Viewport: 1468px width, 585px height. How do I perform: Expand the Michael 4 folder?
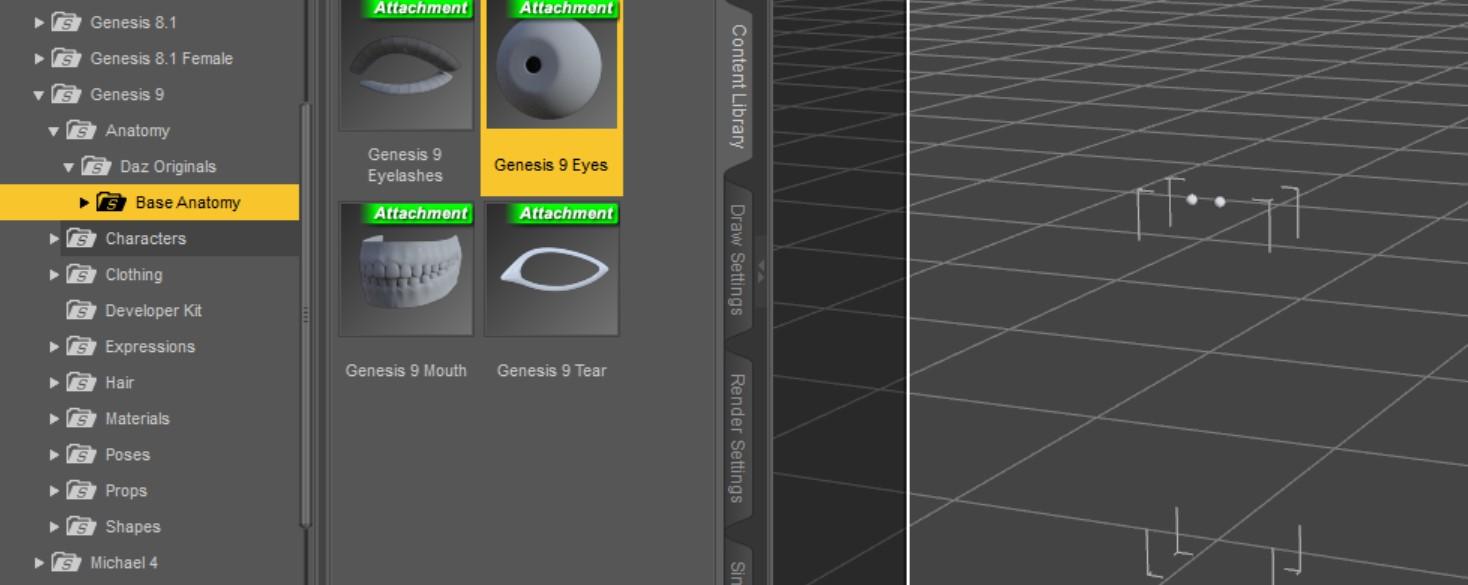click(x=39, y=562)
